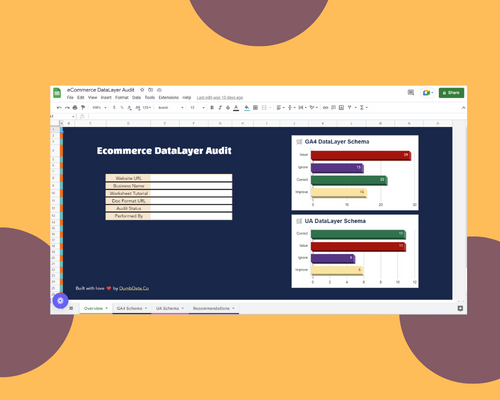The image size is (500, 400).
Task: Open the cell borders tool
Action: (255, 107)
